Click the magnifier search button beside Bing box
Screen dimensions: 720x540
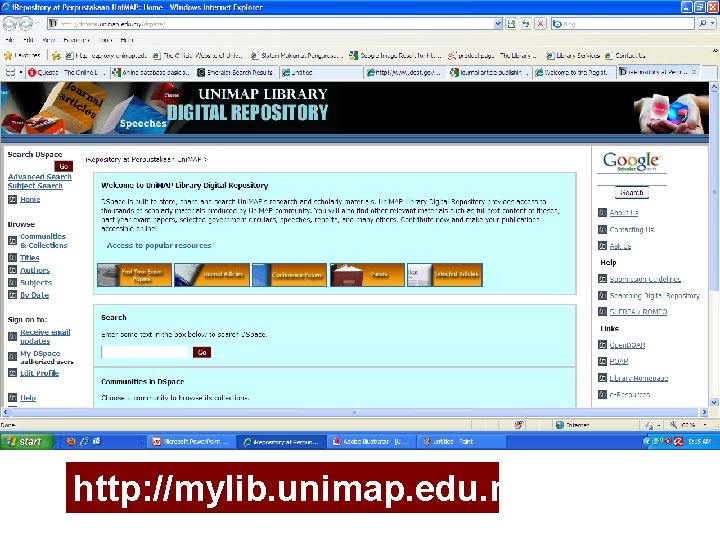(x=703, y=23)
